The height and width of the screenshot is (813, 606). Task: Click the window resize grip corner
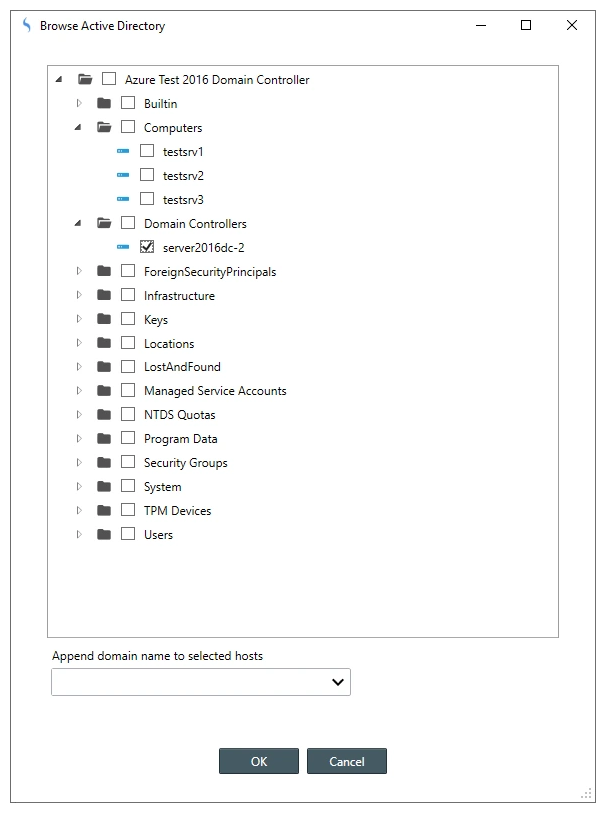[x=587, y=793]
